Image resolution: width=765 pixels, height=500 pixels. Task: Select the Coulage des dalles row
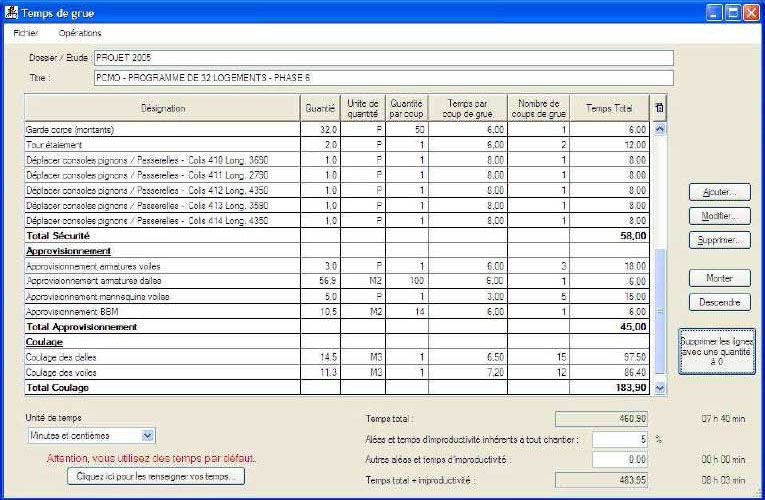point(337,357)
